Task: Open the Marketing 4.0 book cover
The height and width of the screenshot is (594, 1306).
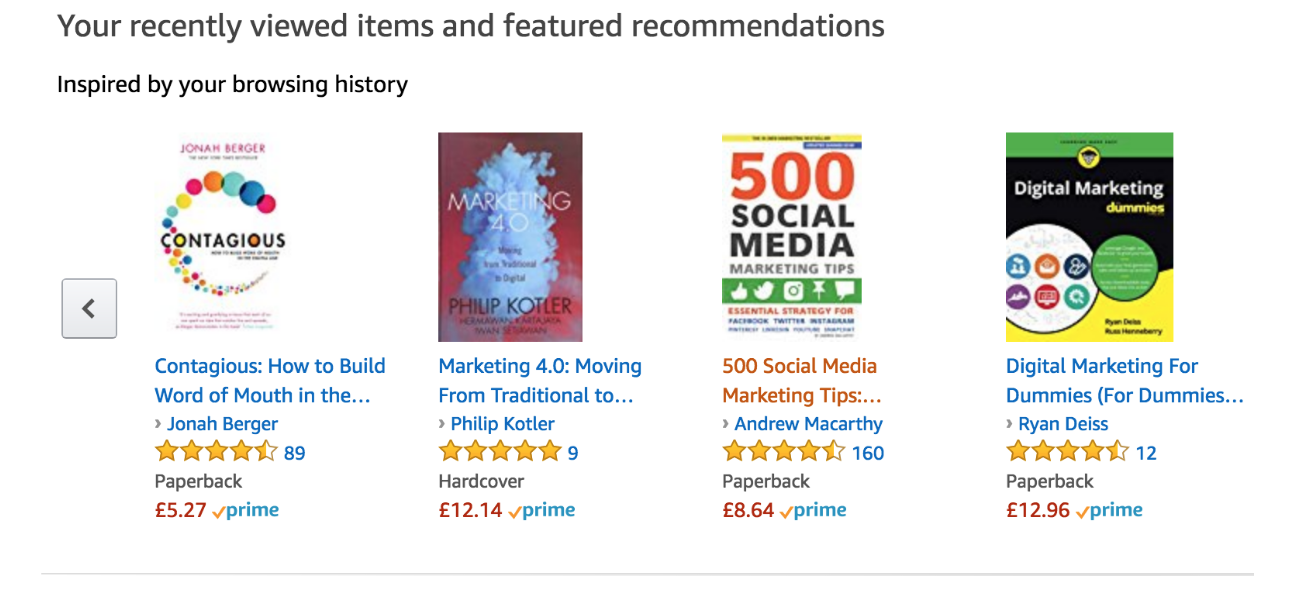Action: [510, 237]
